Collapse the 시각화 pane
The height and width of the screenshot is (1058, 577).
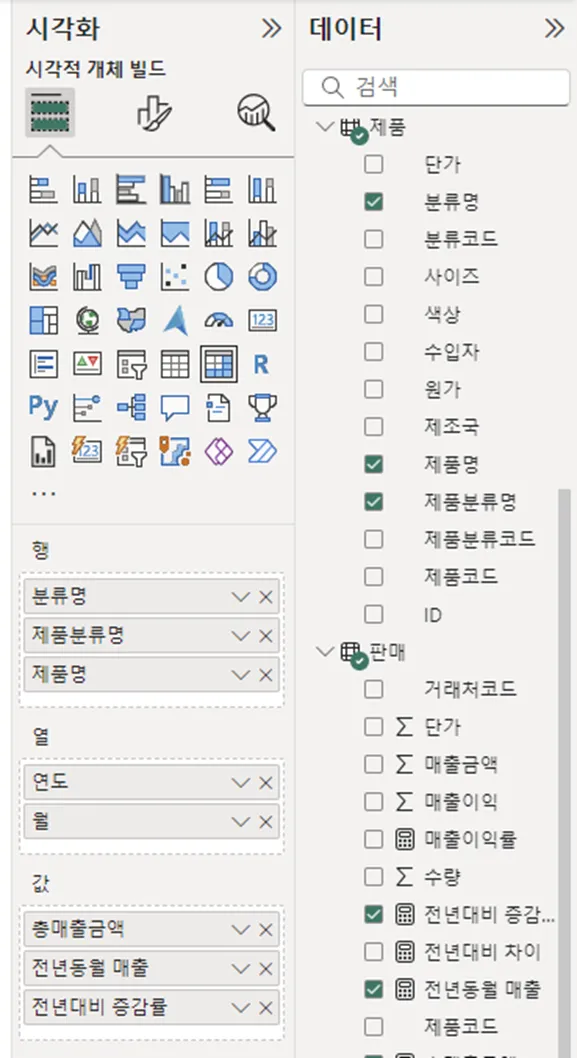pos(271,28)
